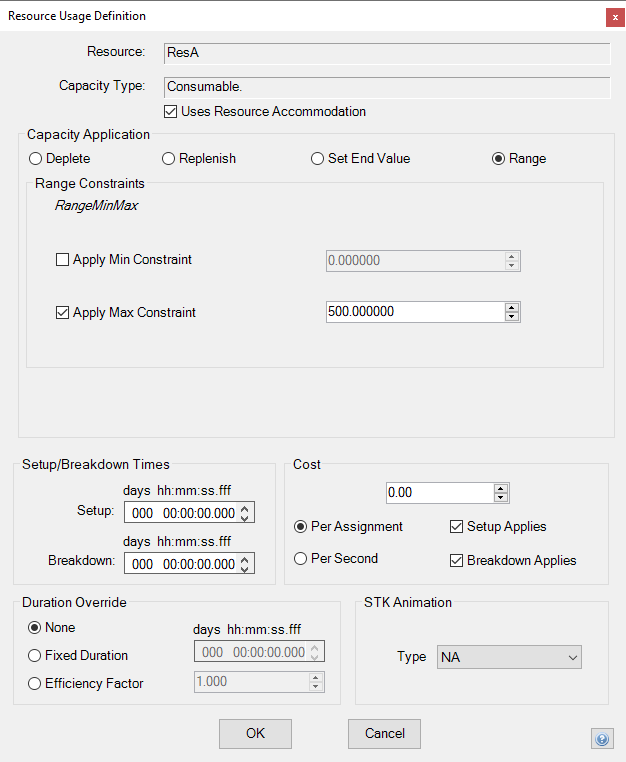
Task: Toggle the Setup Applies checkbox
Action: click(457, 527)
